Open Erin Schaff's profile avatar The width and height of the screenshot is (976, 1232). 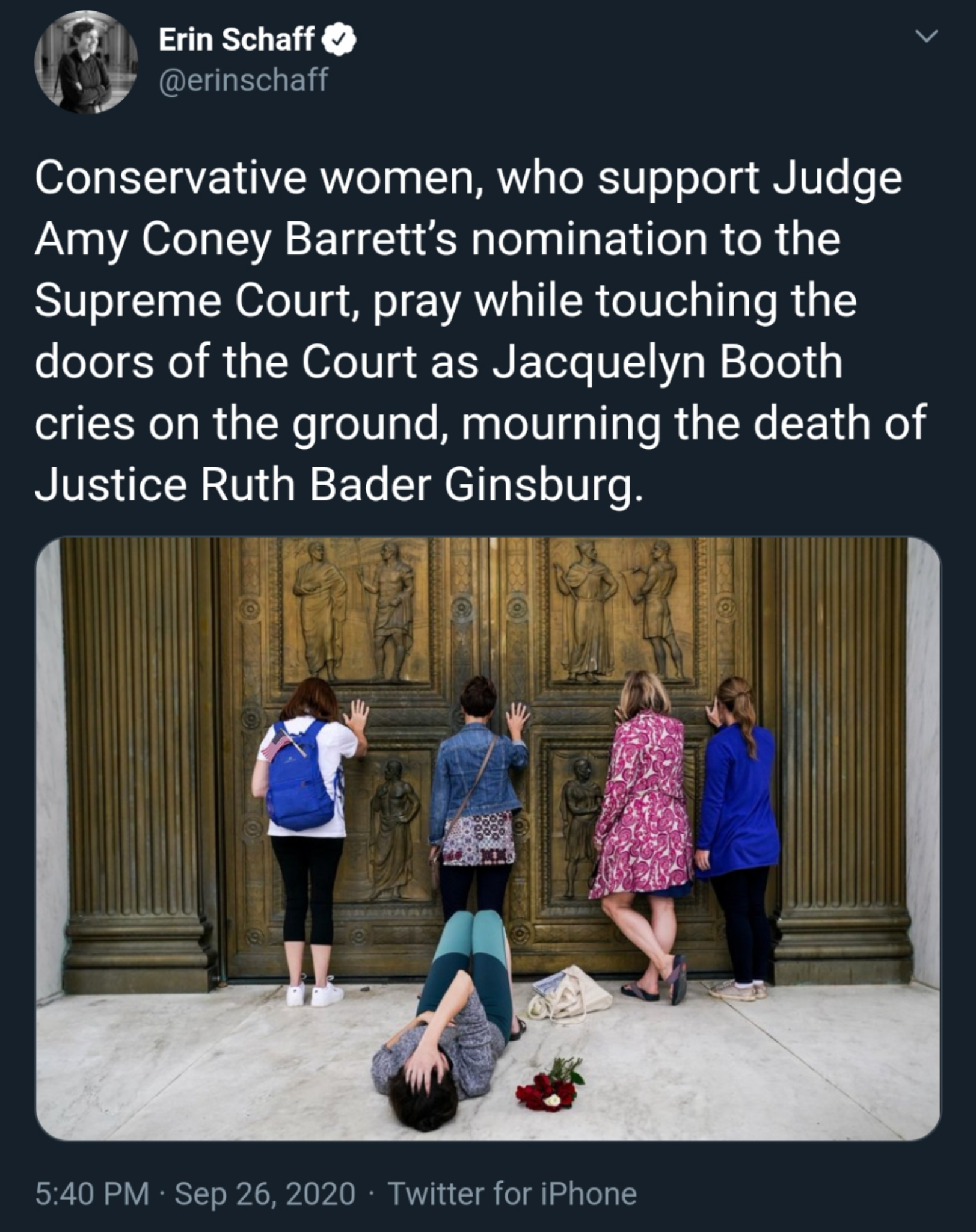point(87,62)
